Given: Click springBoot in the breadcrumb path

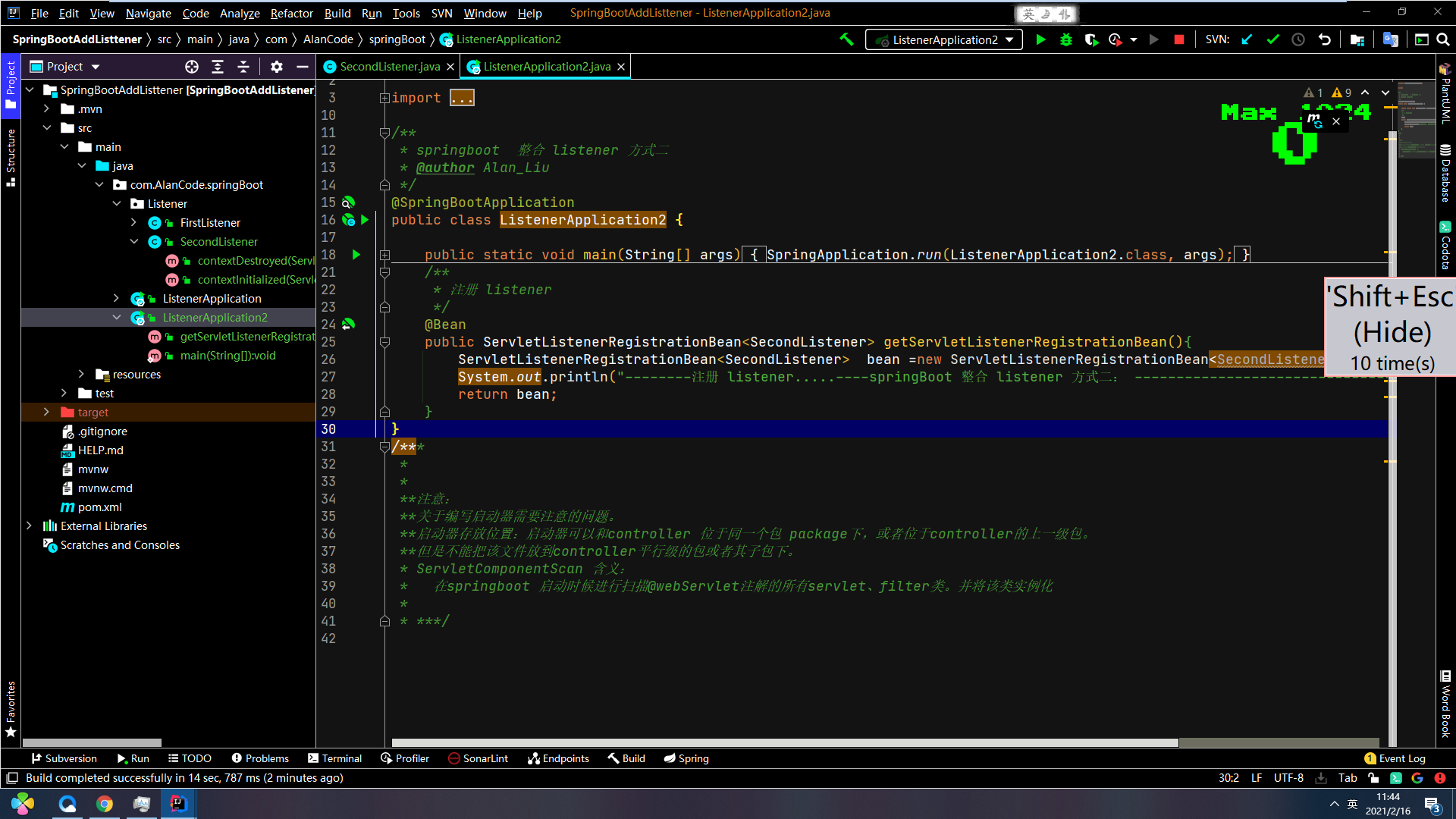Looking at the screenshot, I should coord(397,39).
